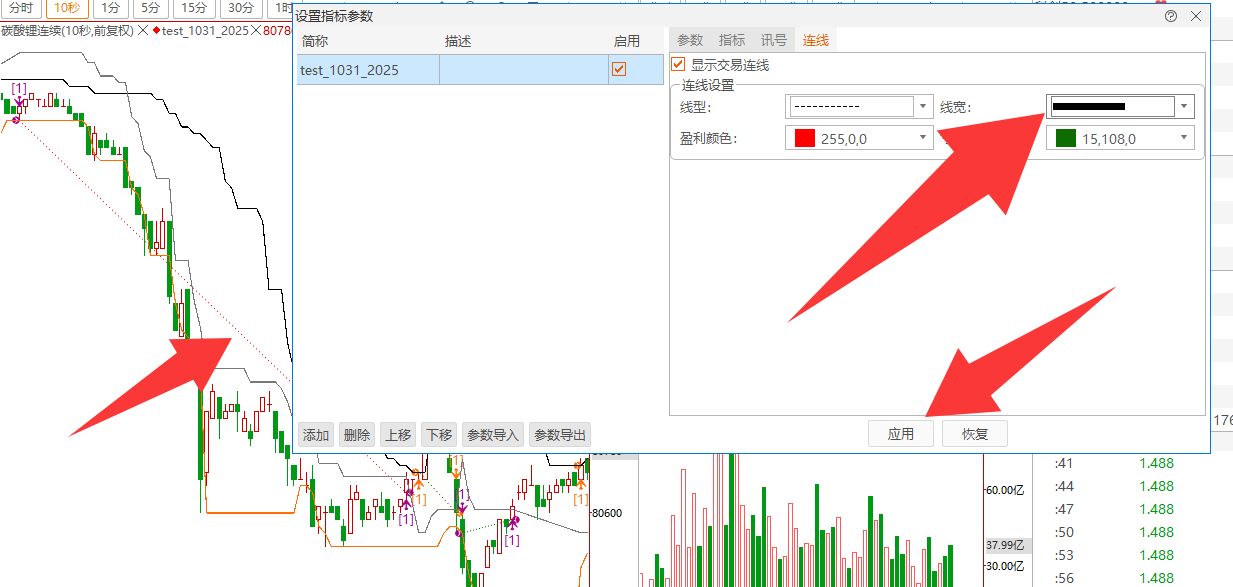
Task: Expand the 线宽 line width dropdown
Action: click(x=1184, y=107)
